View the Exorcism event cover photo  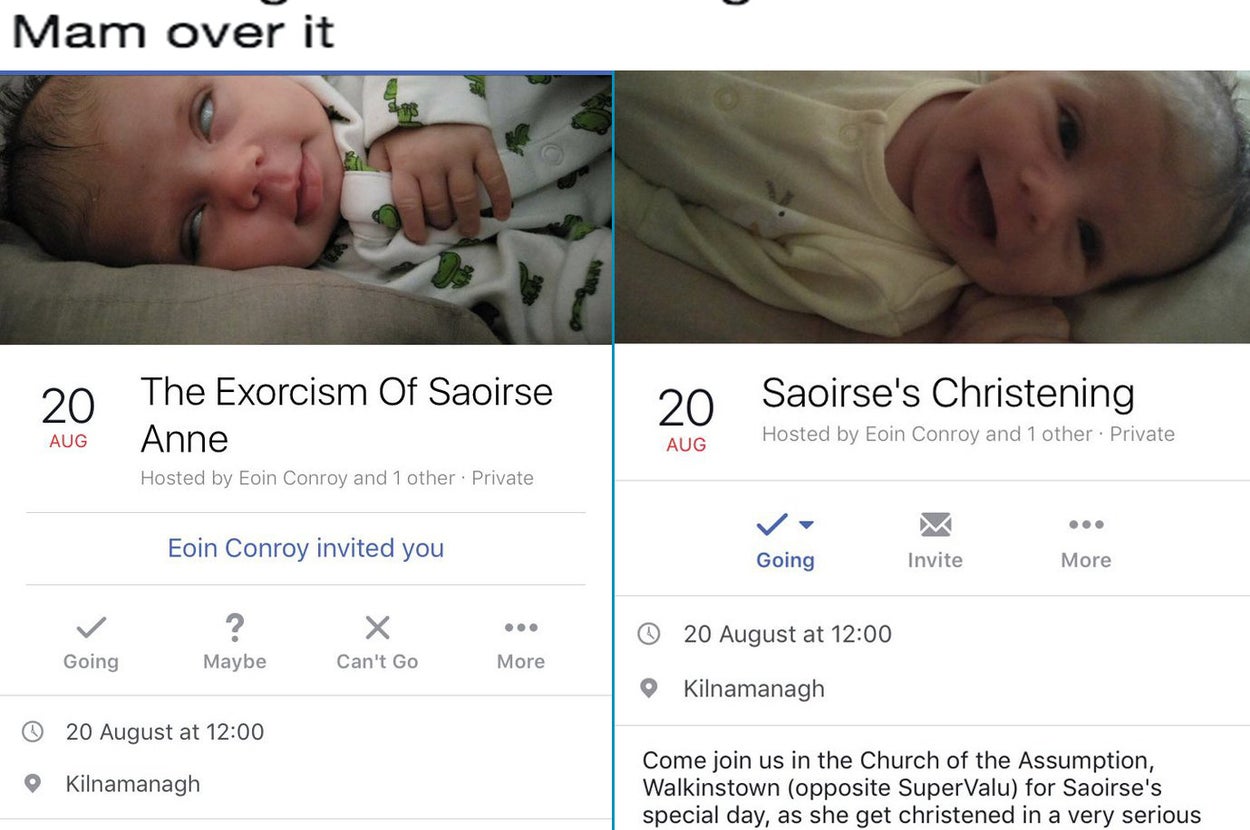click(x=305, y=208)
